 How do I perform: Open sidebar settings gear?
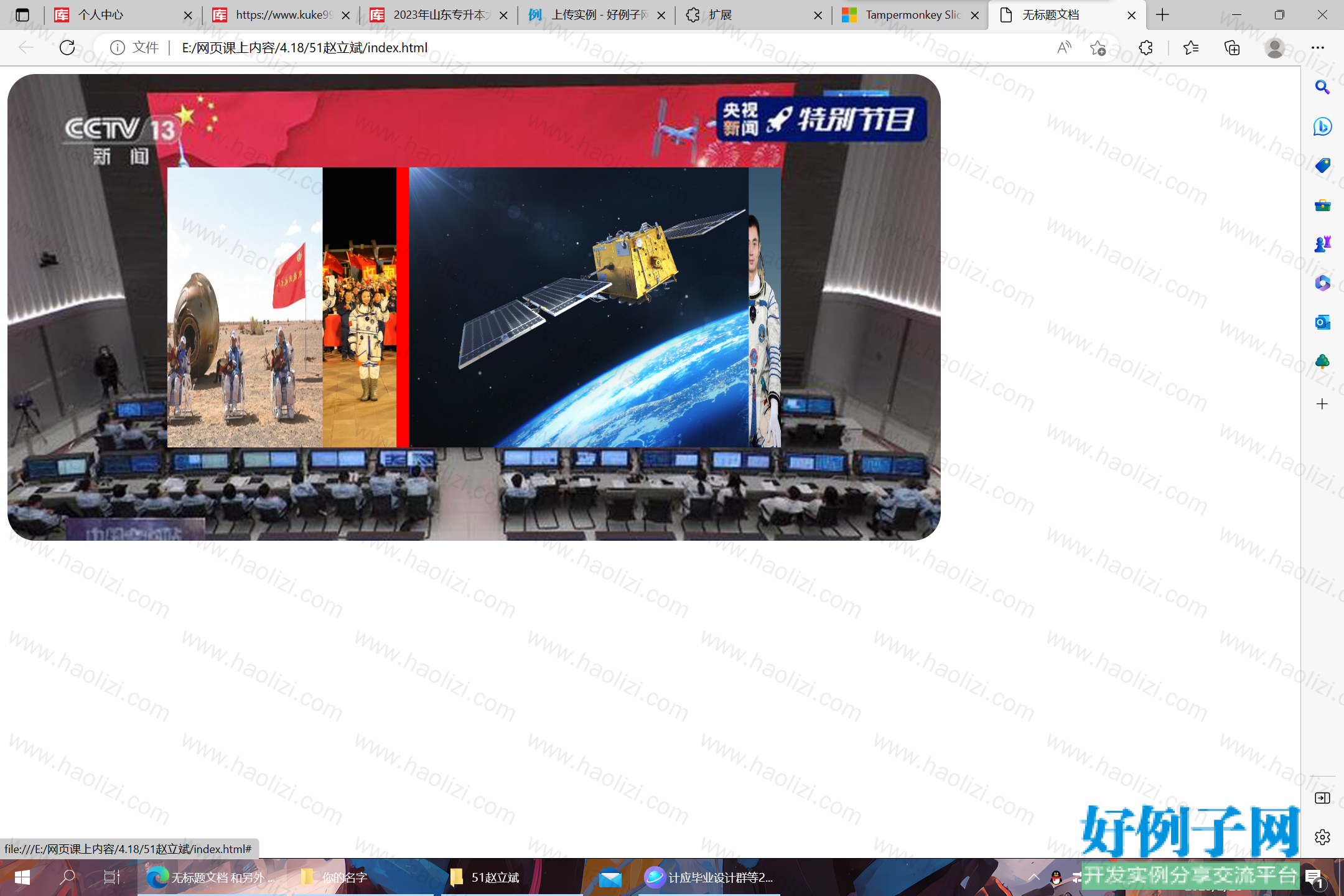pos(1322,837)
